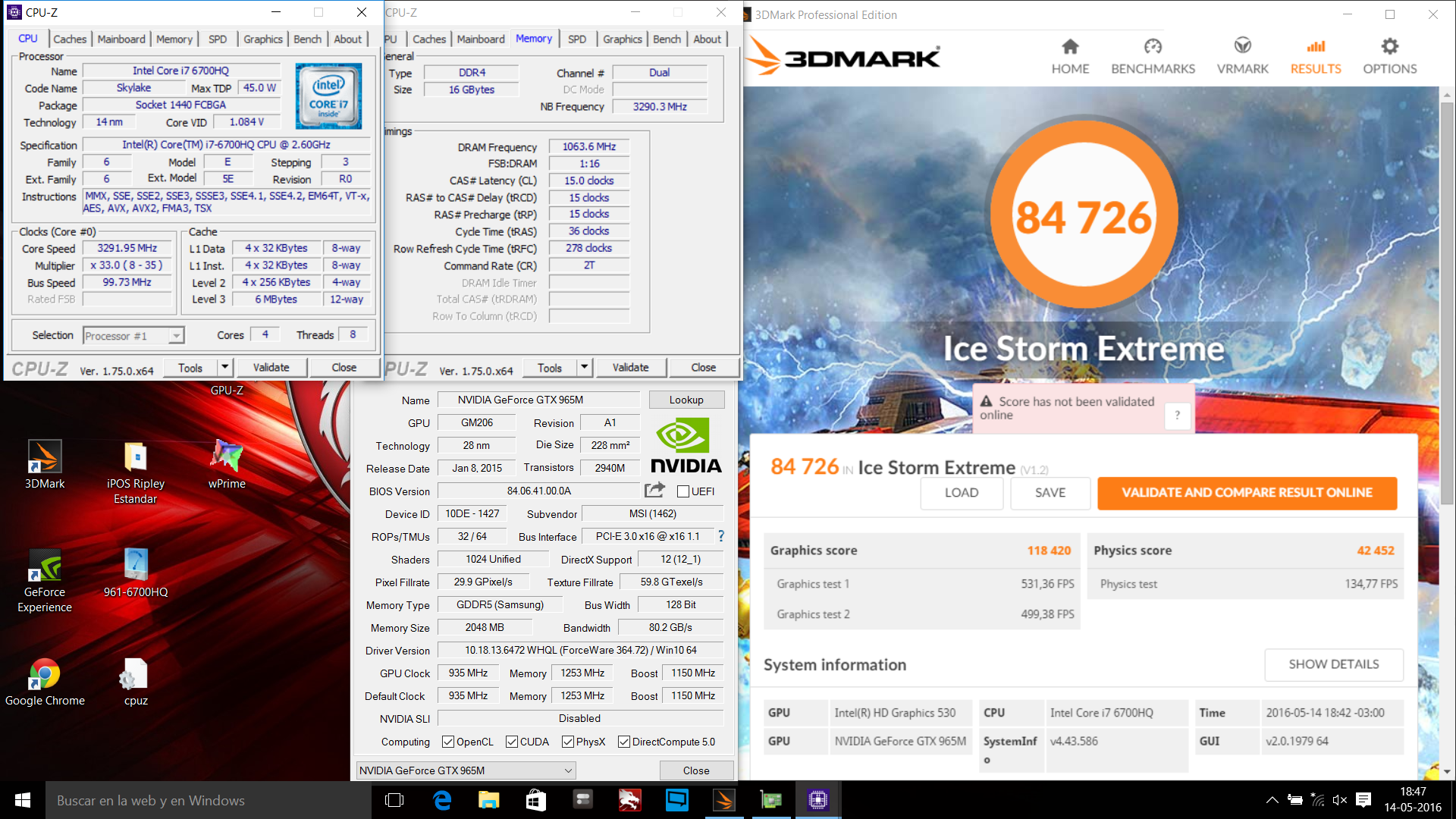The image size is (1456, 819).
Task: Toggle the DirectCompute 5.0 checkbox
Action: click(624, 742)
